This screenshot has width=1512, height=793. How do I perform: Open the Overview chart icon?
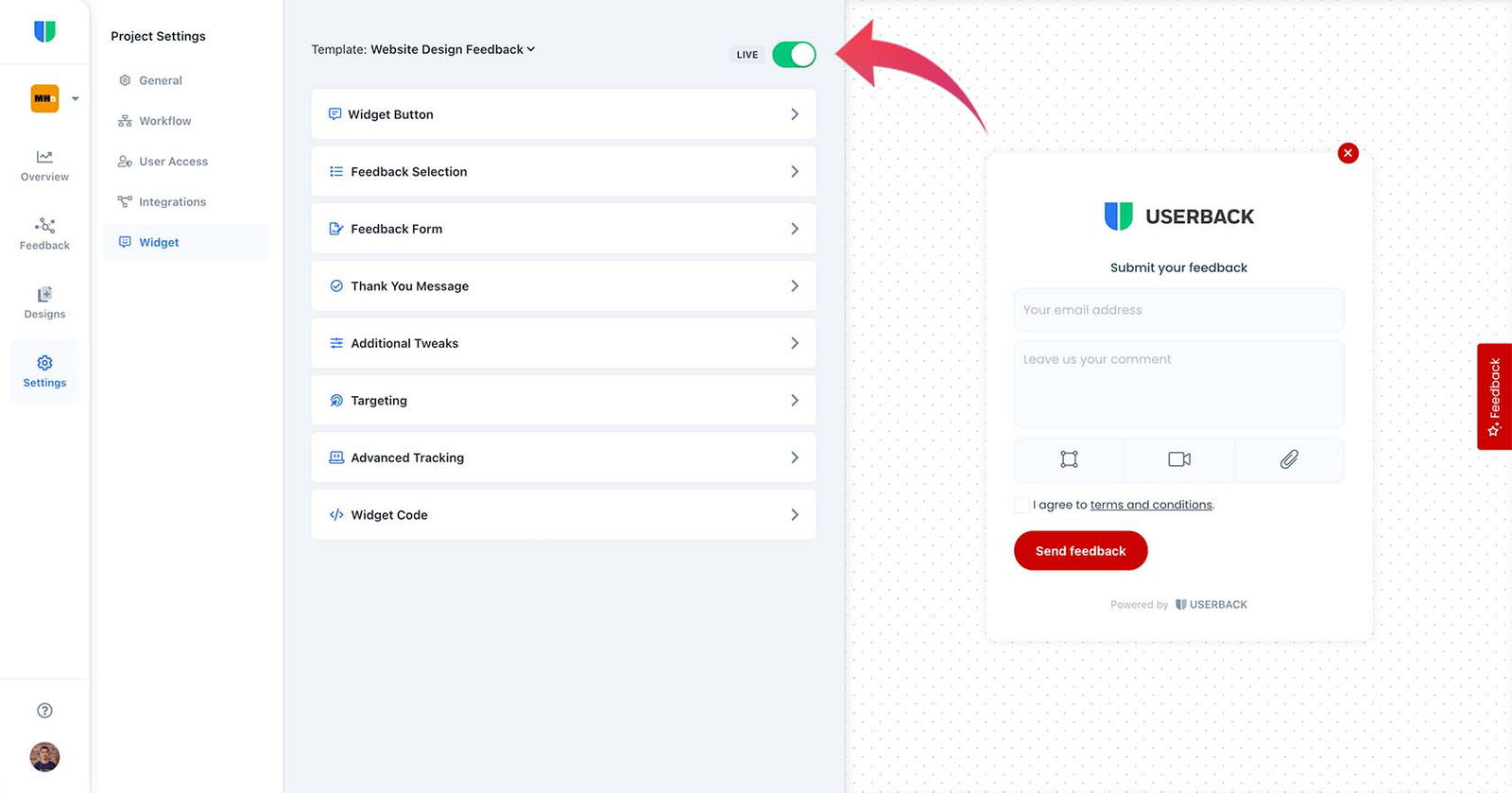click(x=44, y=157)
